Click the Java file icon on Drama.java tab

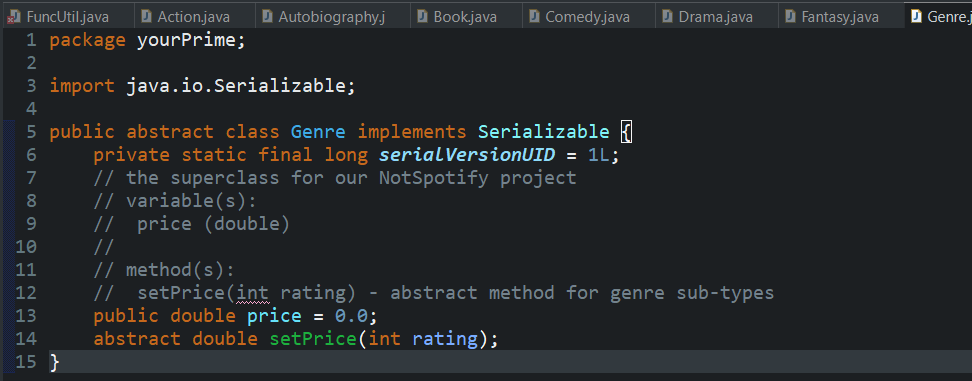click(667, 17)
